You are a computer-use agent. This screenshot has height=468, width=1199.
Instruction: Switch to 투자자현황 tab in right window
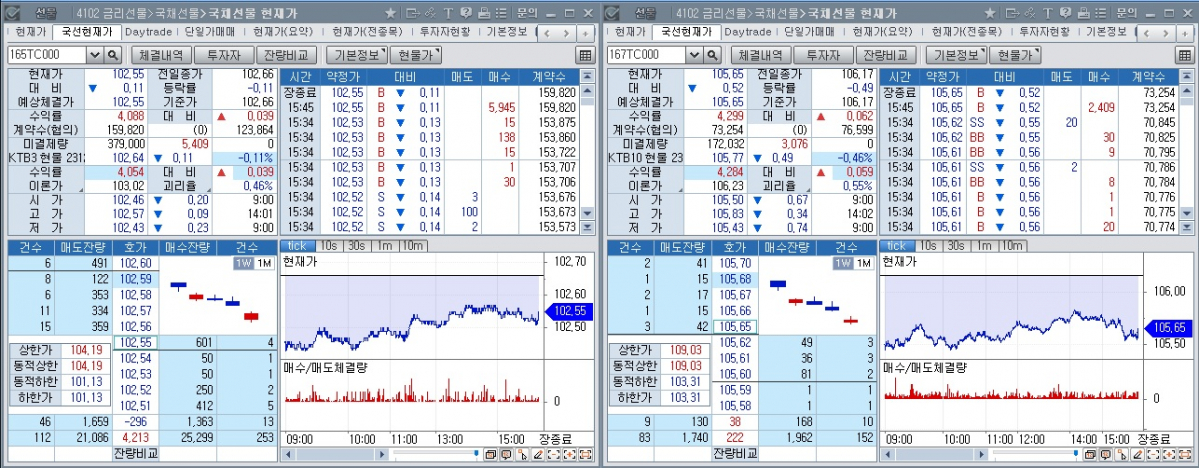pos(1044,32)
